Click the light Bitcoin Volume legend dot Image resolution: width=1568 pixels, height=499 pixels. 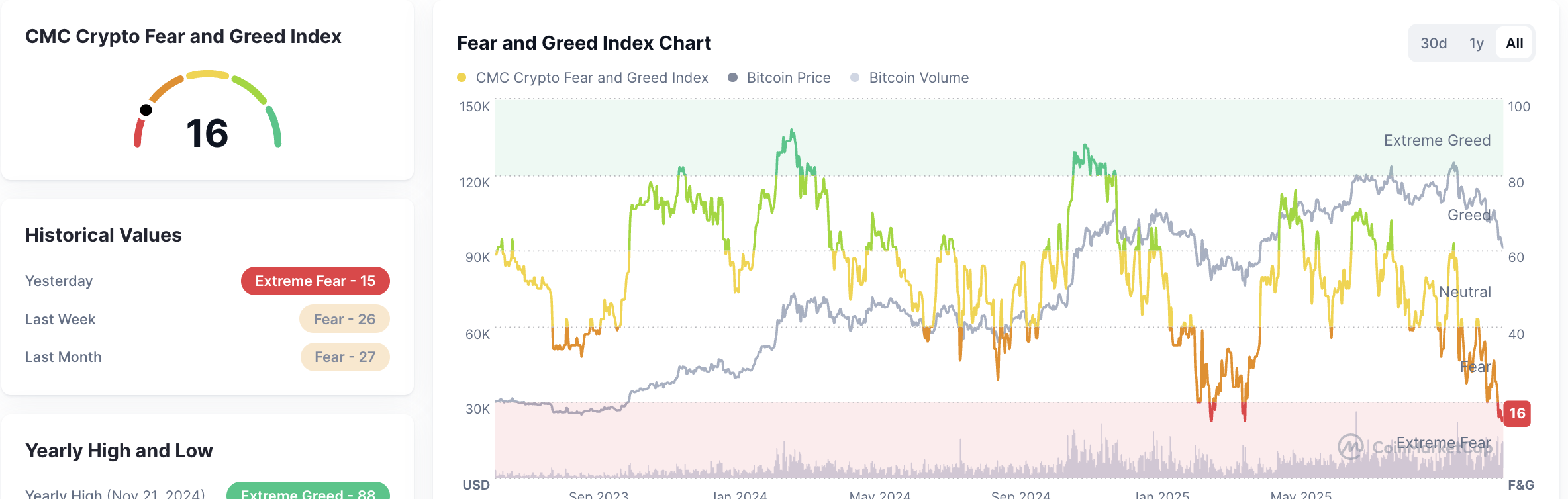pyautogui.click(x=855, y=77)
